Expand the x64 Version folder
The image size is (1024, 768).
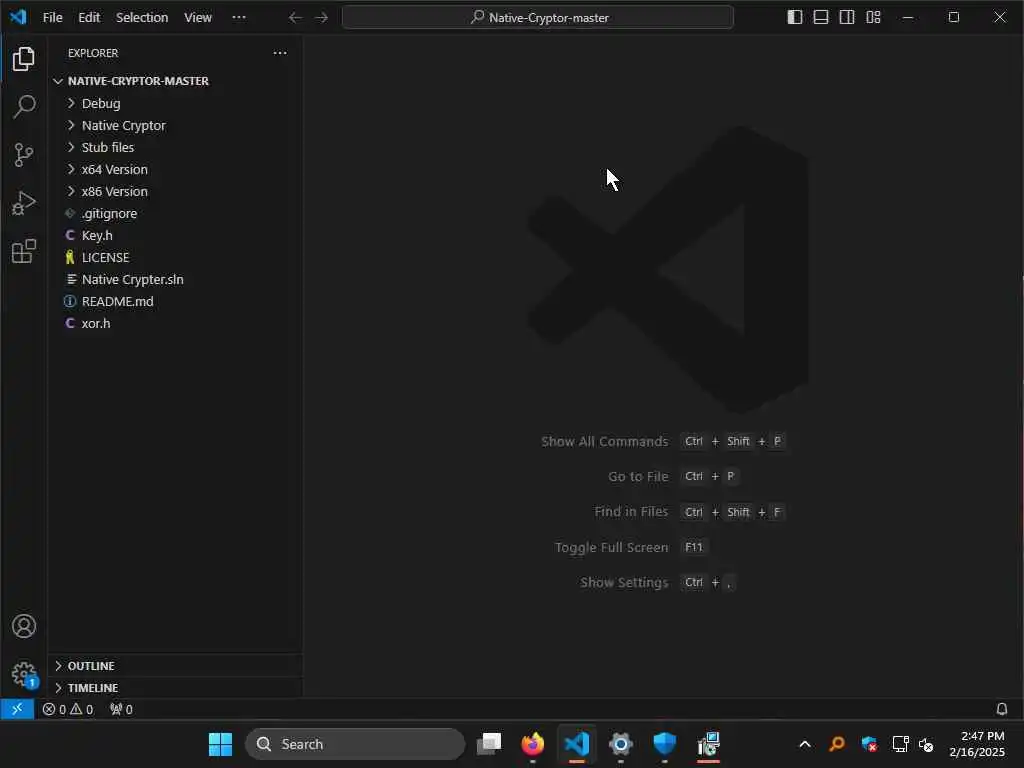pos(175,169)
